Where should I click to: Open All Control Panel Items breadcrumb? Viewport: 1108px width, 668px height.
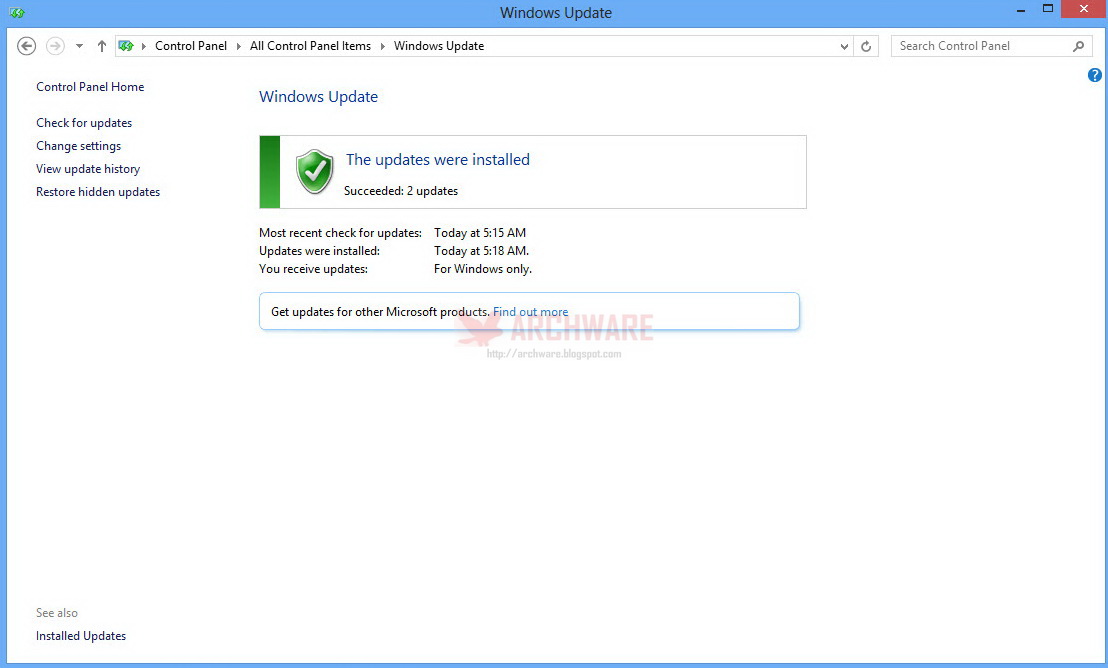click(x=310, y=46)
